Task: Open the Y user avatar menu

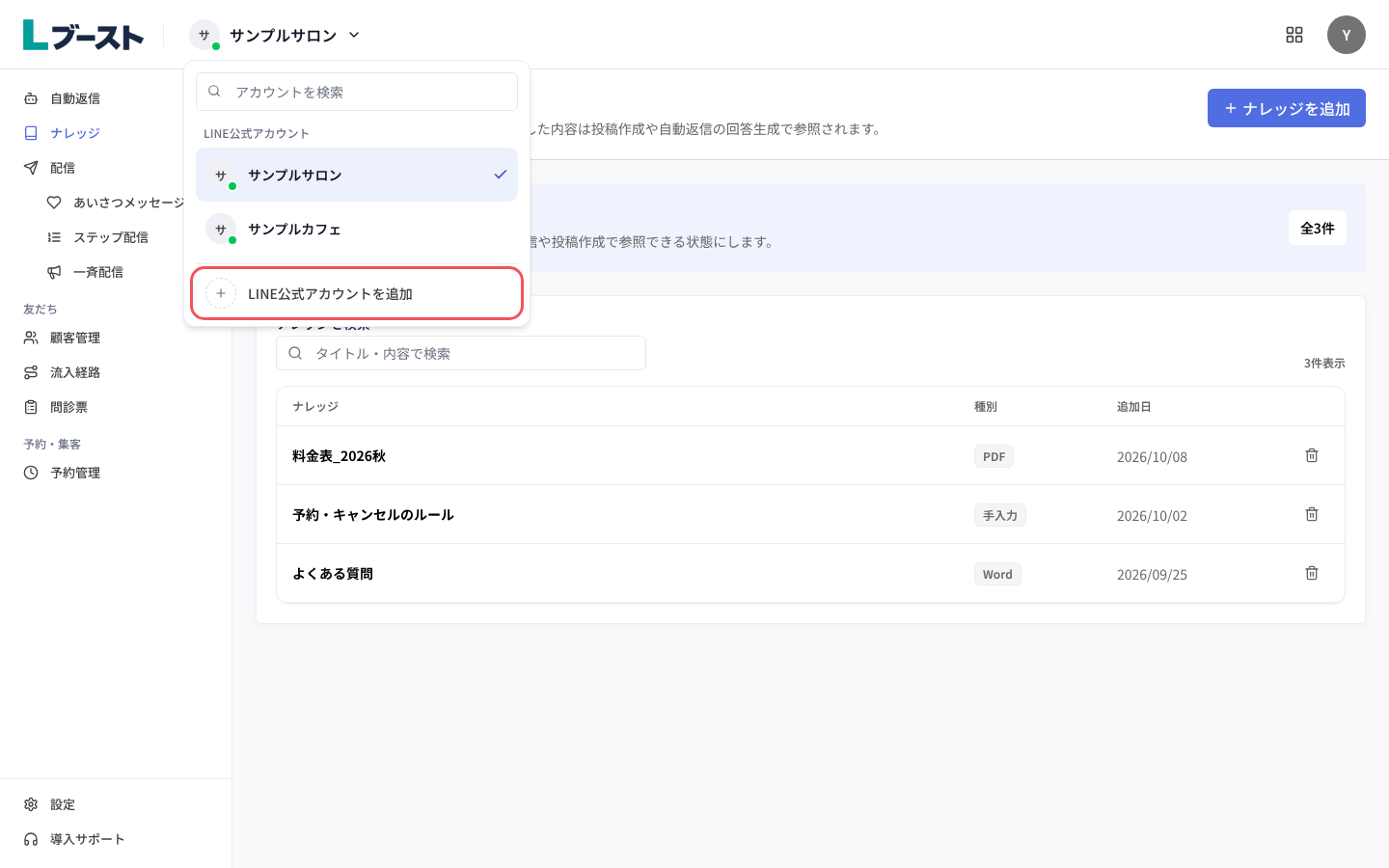Action: coord(1347,35)
